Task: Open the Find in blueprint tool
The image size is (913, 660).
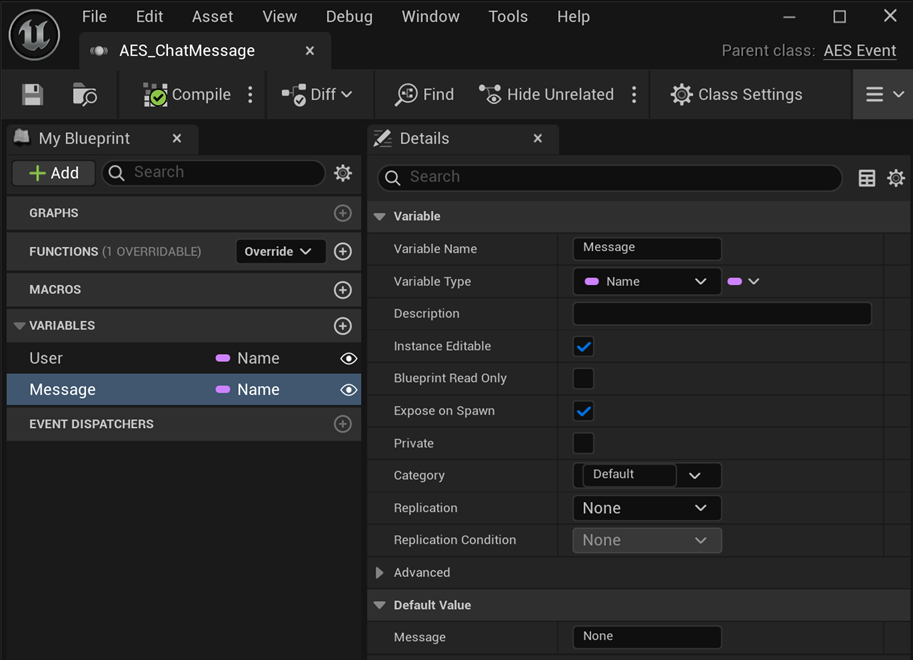Action: 424,95
